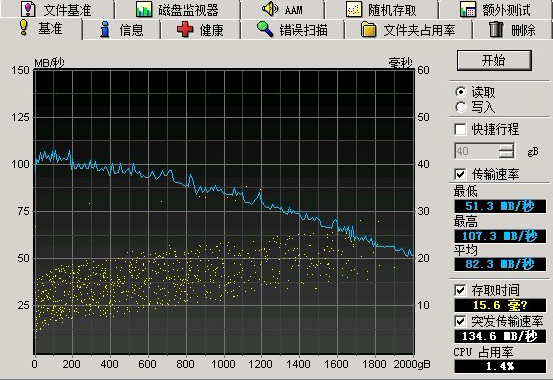553x380 pixels.
Task: Select the Write (写入) radio button
Action: (x=461, y=107)
